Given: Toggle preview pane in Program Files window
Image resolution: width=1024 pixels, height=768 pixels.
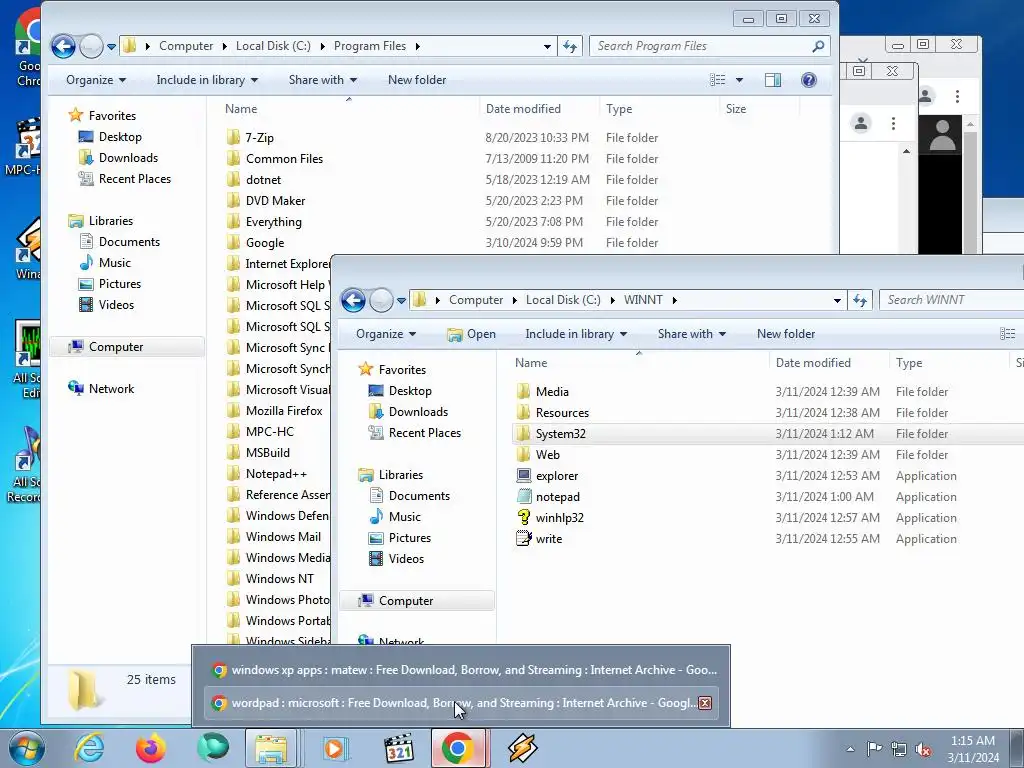Looking at the screenshot, I should point(773,80).
